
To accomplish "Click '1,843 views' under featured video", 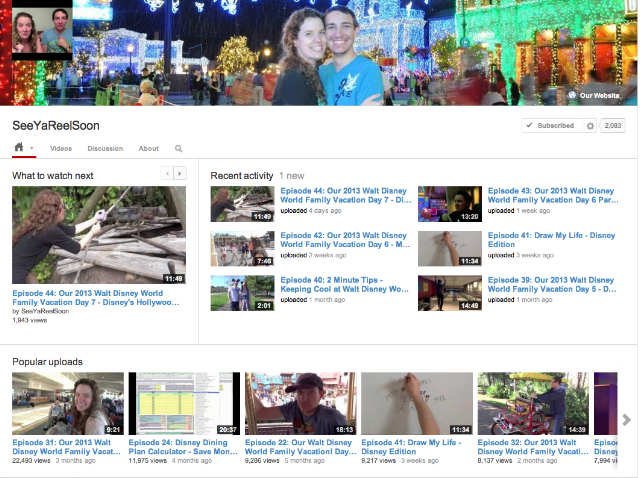I will (x=29, y=320).
